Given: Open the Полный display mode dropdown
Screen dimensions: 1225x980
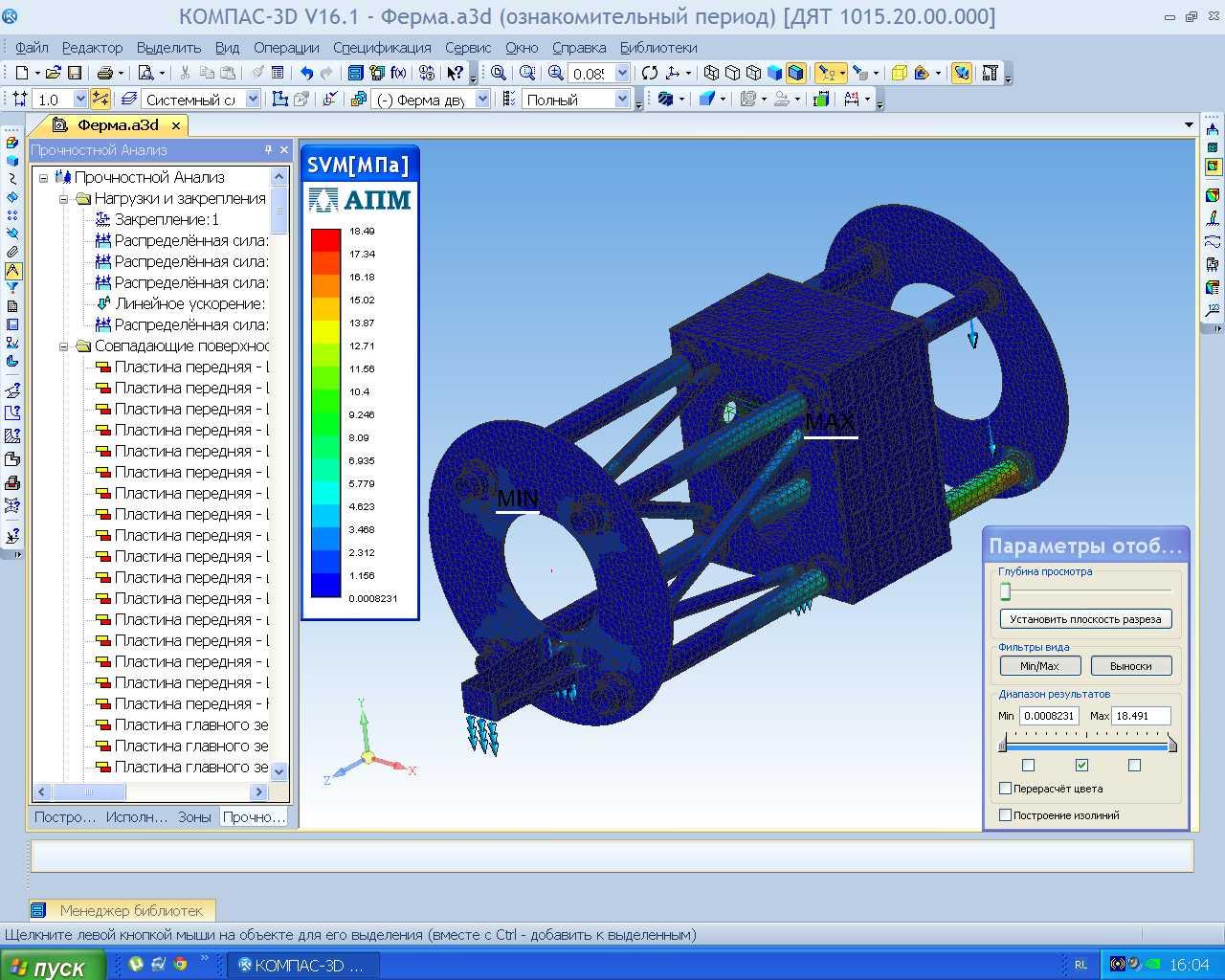Looking at the screenshot, I should coord(622,100).
